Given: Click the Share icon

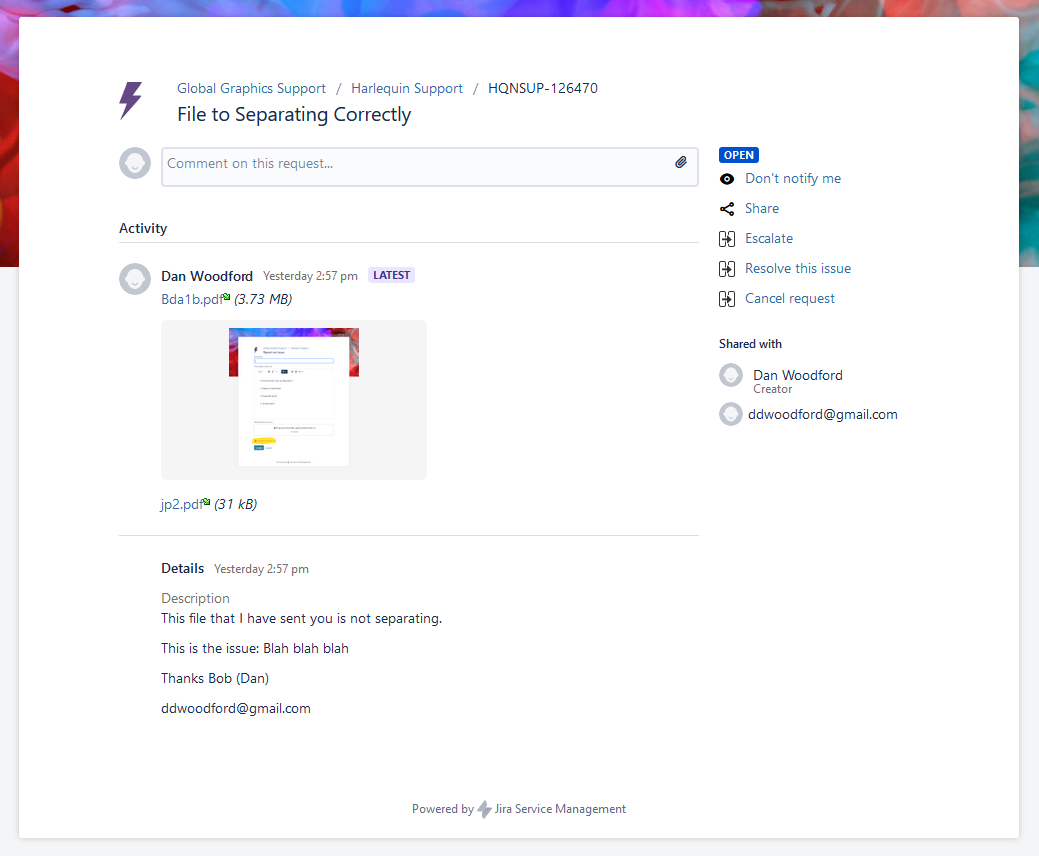Looking at the screenshot, I should pyautogui.click(x=727, y=209).
